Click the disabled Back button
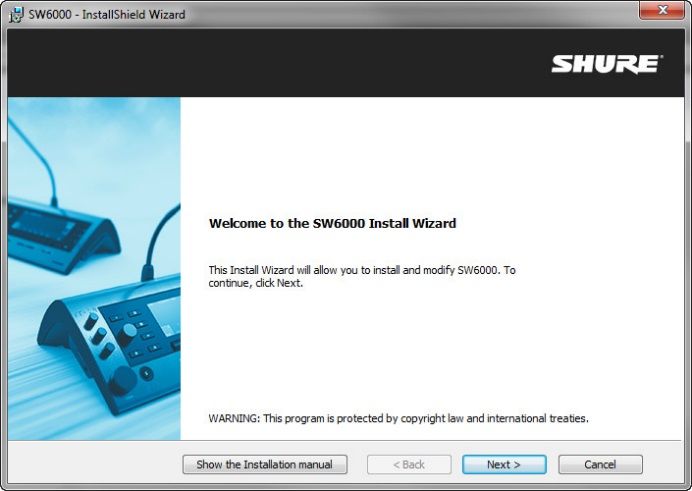 [x=409, y=465]
